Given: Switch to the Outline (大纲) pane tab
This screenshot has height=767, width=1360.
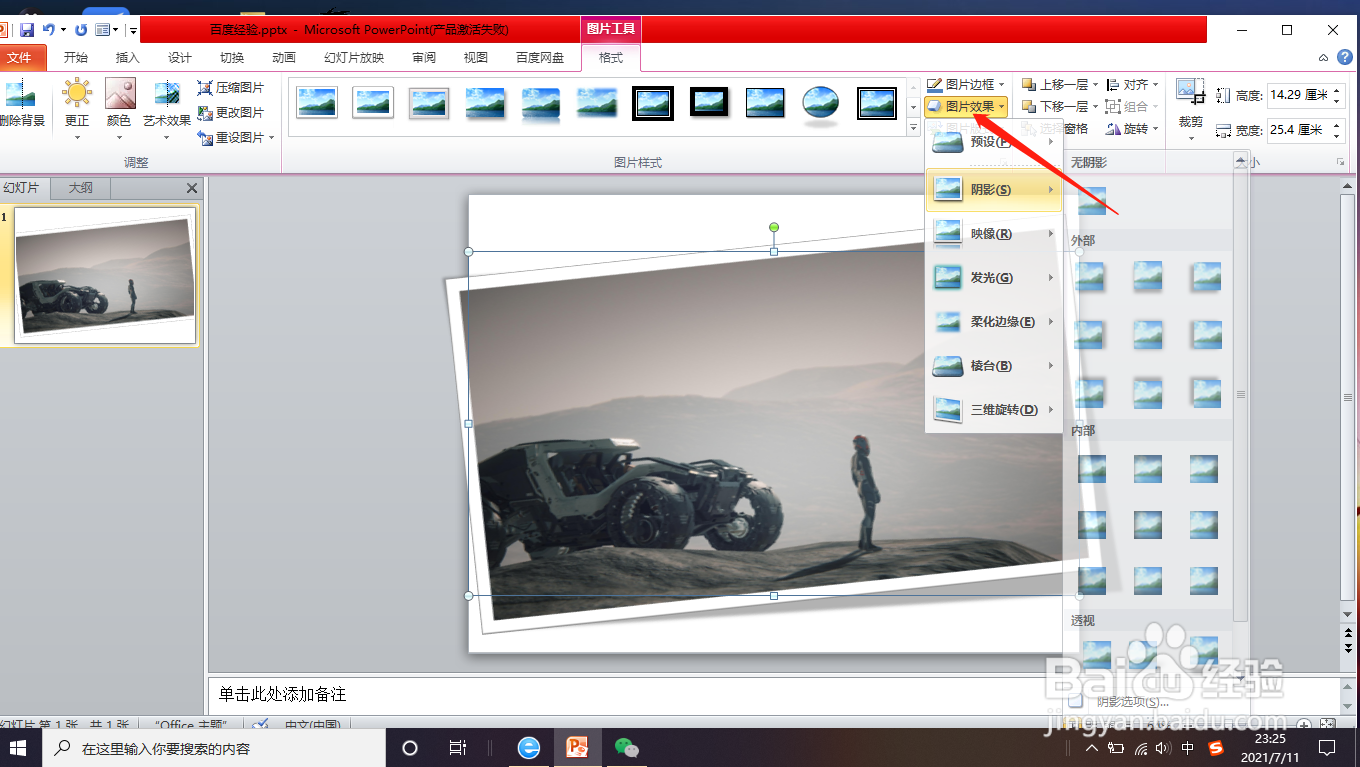Looking at the screenshot, I should click(80, 188).
